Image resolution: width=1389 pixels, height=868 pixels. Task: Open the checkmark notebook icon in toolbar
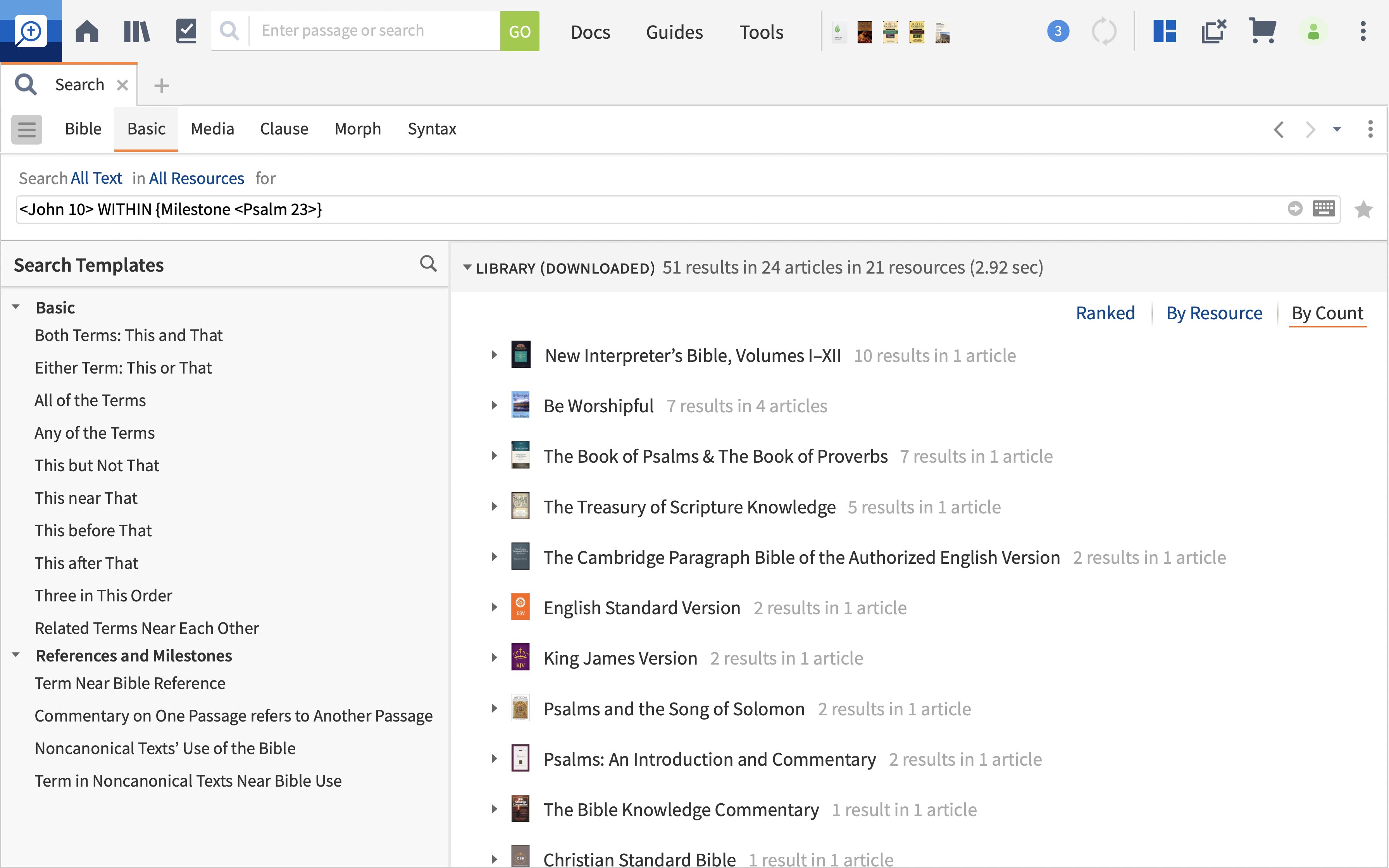(186, 31)
